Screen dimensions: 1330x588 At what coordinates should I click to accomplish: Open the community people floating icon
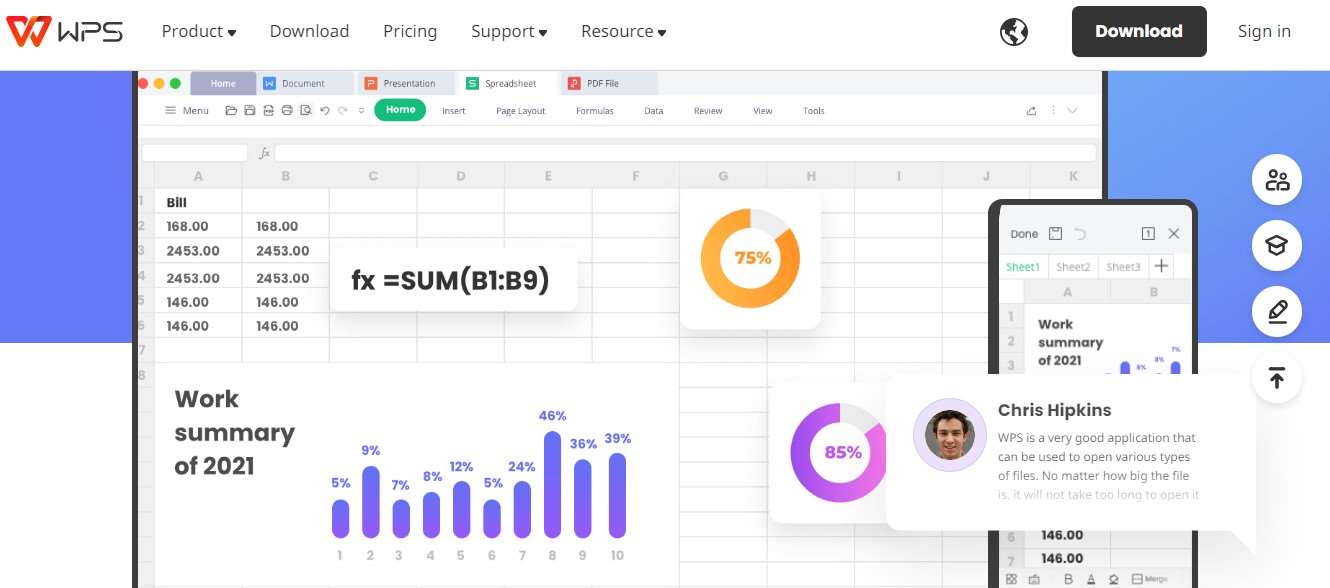(x=1277, y=180)
